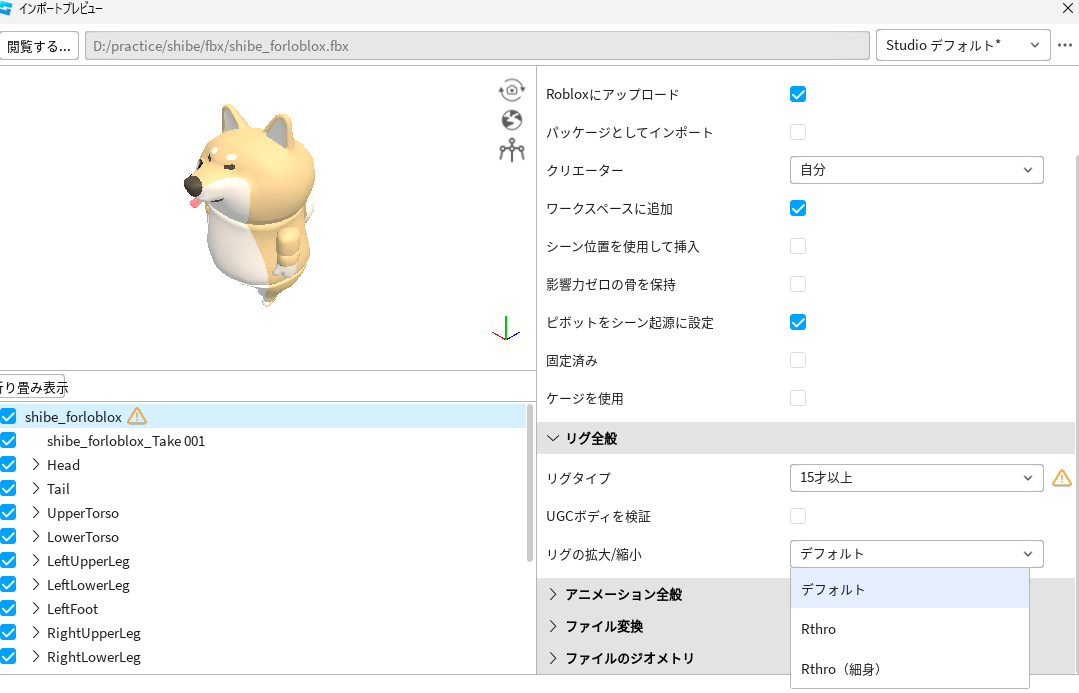Uncheck the shibe_forloblox_Take 001 checkbox

pos(8,440)
